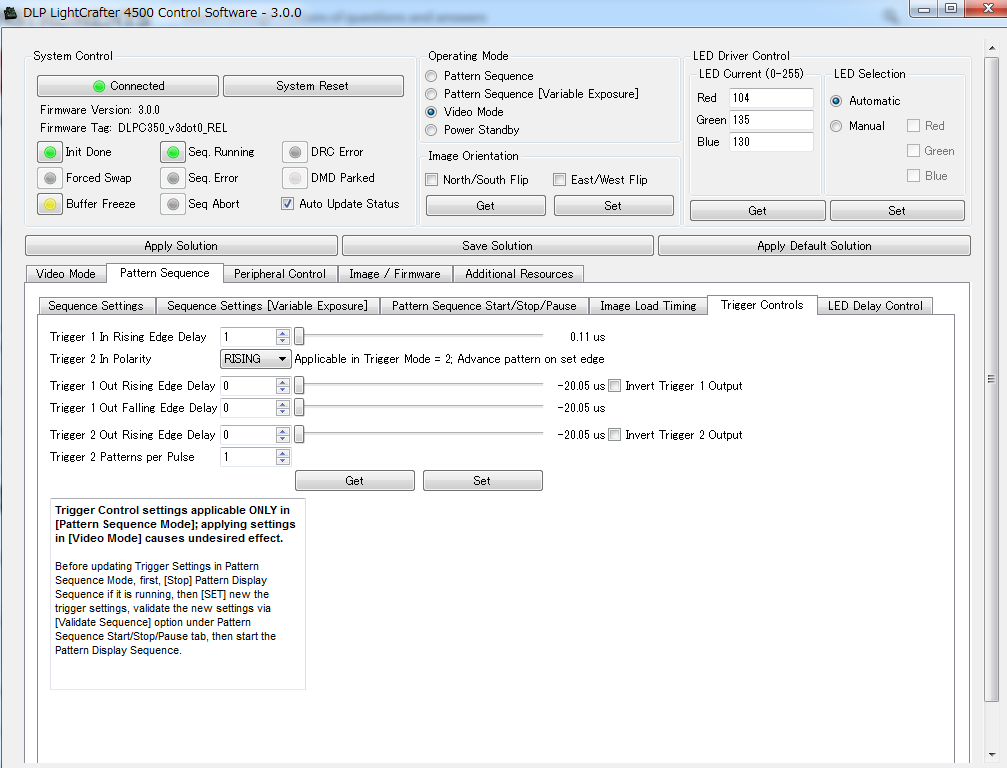This screenshot has height=768, width=1007.
Task: Click the Red LED current field
Action: click(771, 98)
